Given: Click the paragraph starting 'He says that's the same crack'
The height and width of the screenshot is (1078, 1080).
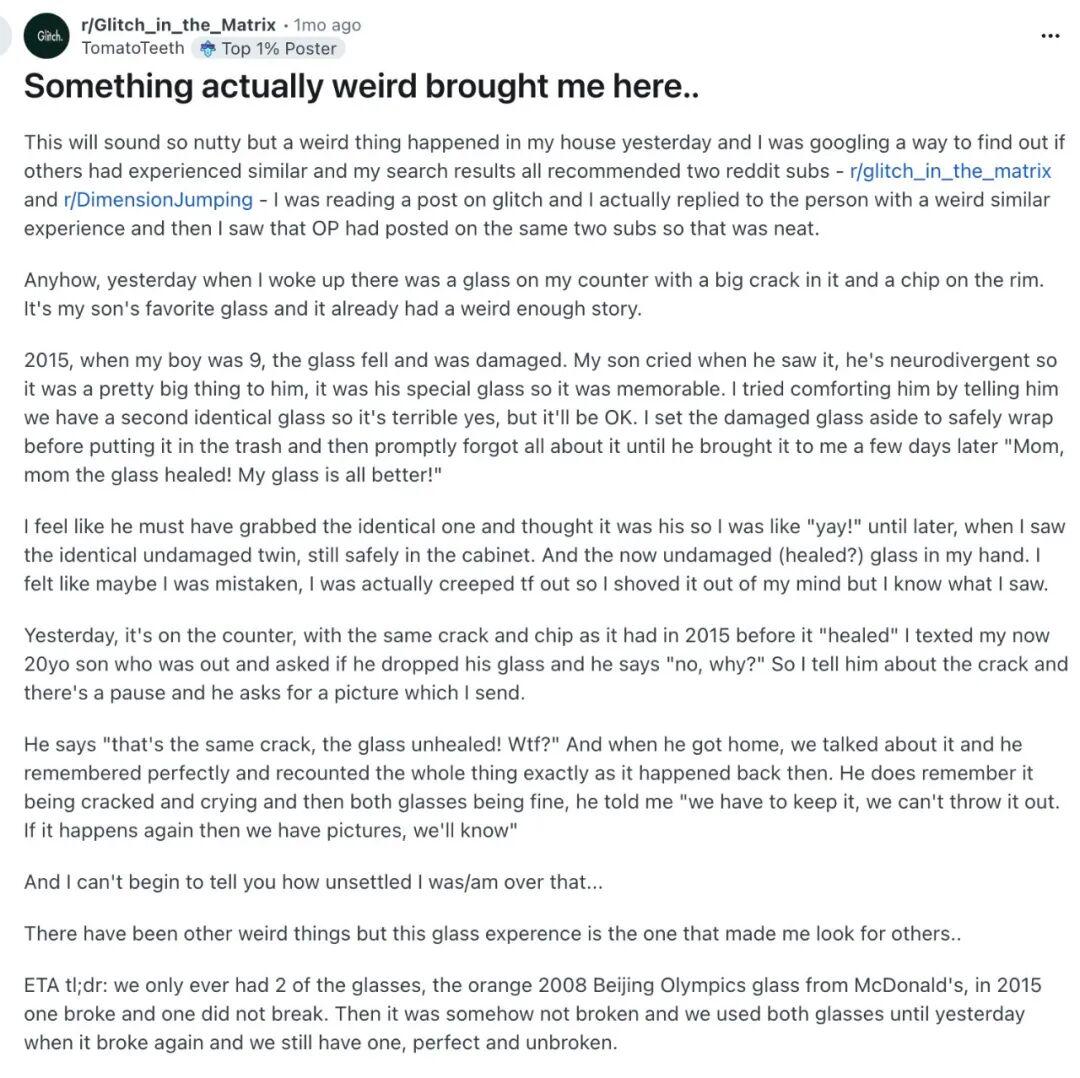Looking at the screenshot, I should coord(543,787).
